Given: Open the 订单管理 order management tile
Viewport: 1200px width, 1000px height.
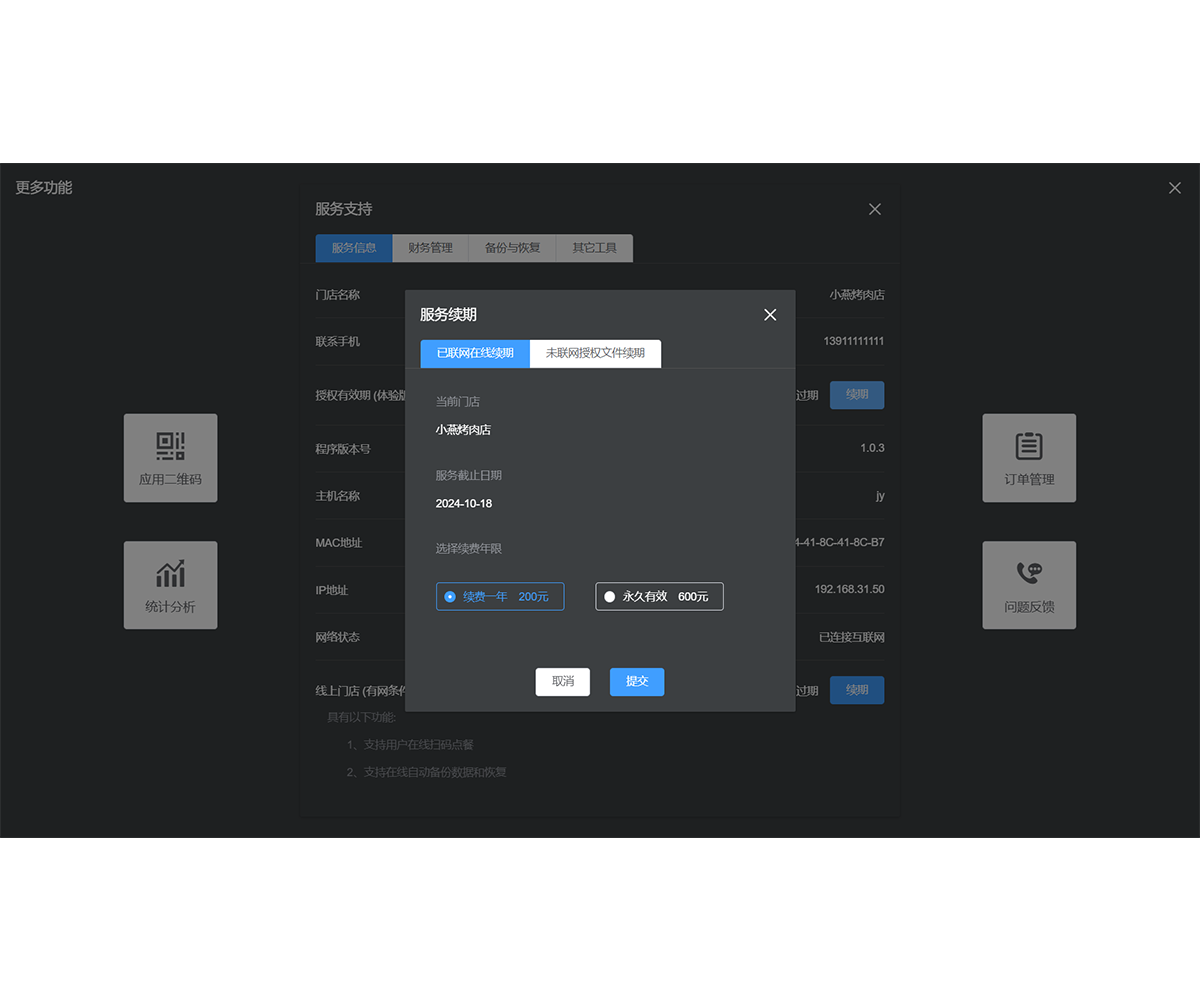Looking at the screenshot, I should point(1029,458).
